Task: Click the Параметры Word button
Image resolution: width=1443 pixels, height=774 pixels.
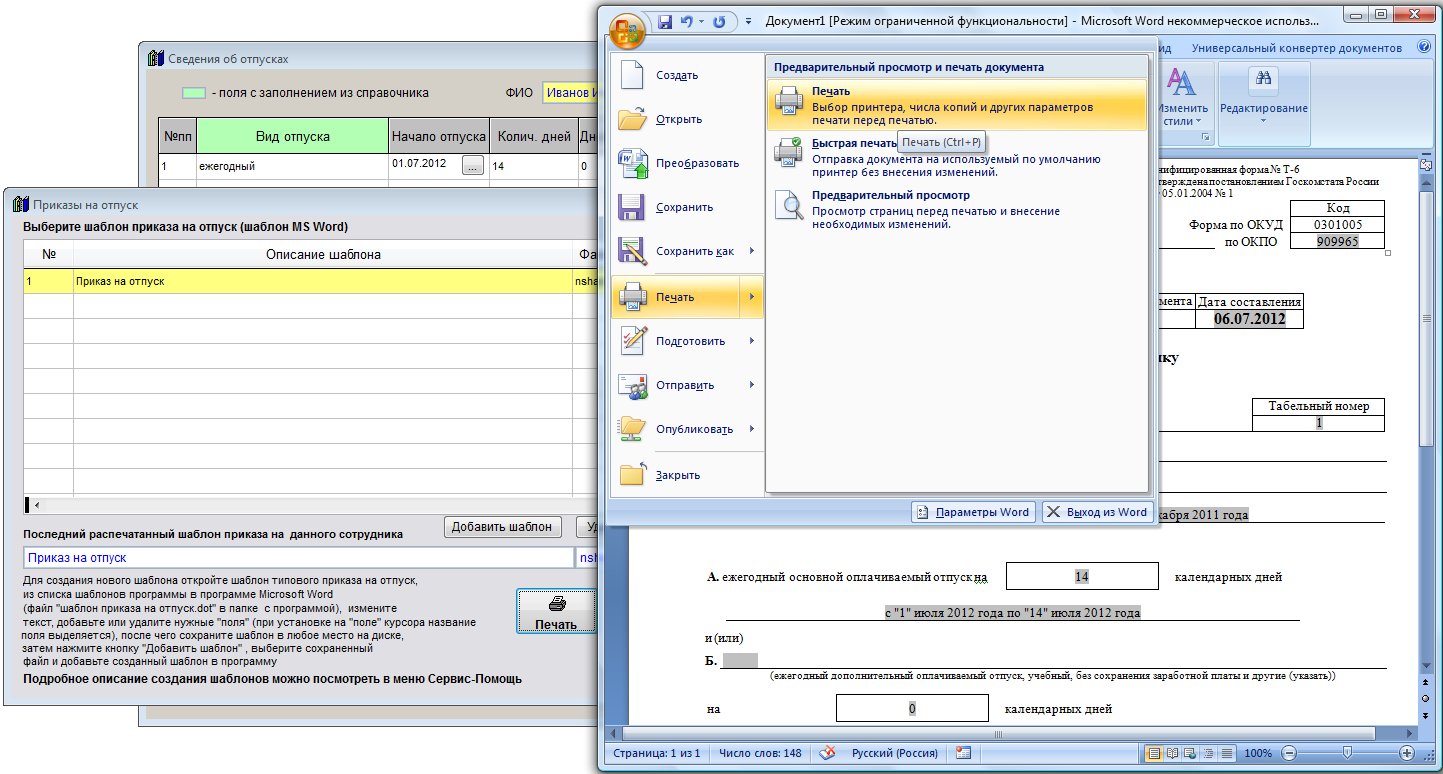Action: click(x=973, y=512)
